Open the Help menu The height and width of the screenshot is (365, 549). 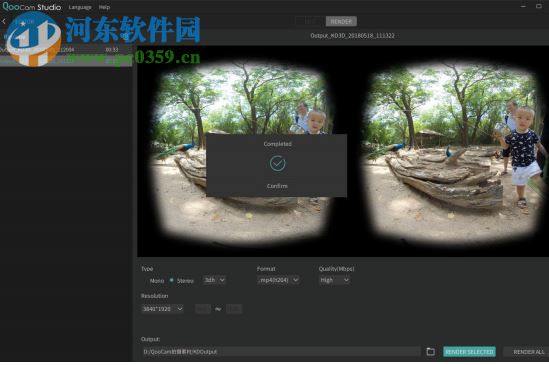pyautogui.click(x=104, y=7)
